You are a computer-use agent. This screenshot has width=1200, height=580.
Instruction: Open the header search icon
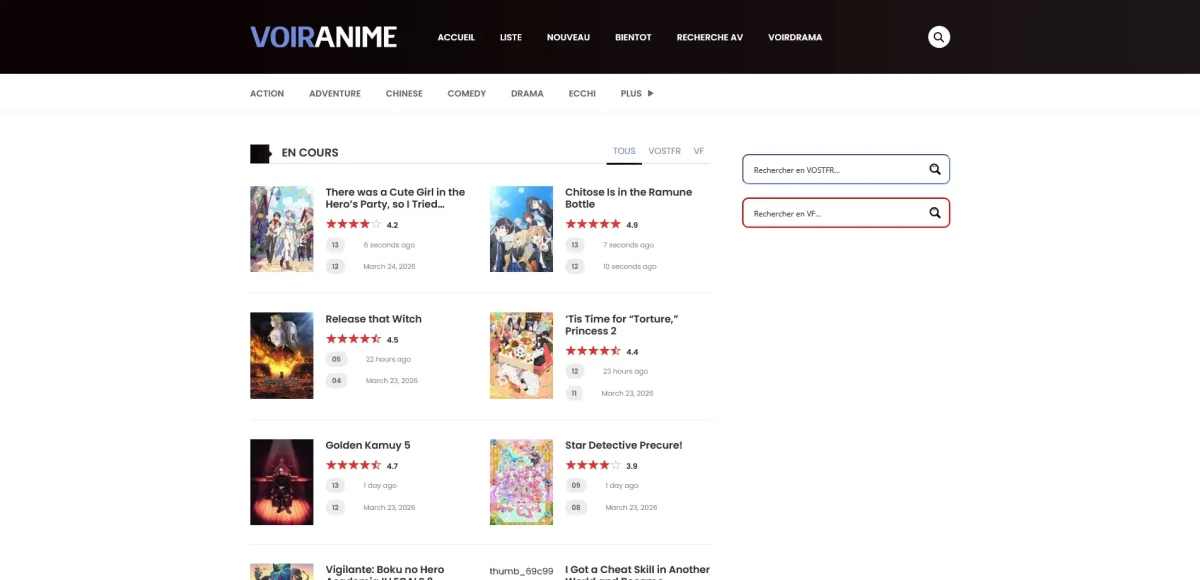point(939,37)
